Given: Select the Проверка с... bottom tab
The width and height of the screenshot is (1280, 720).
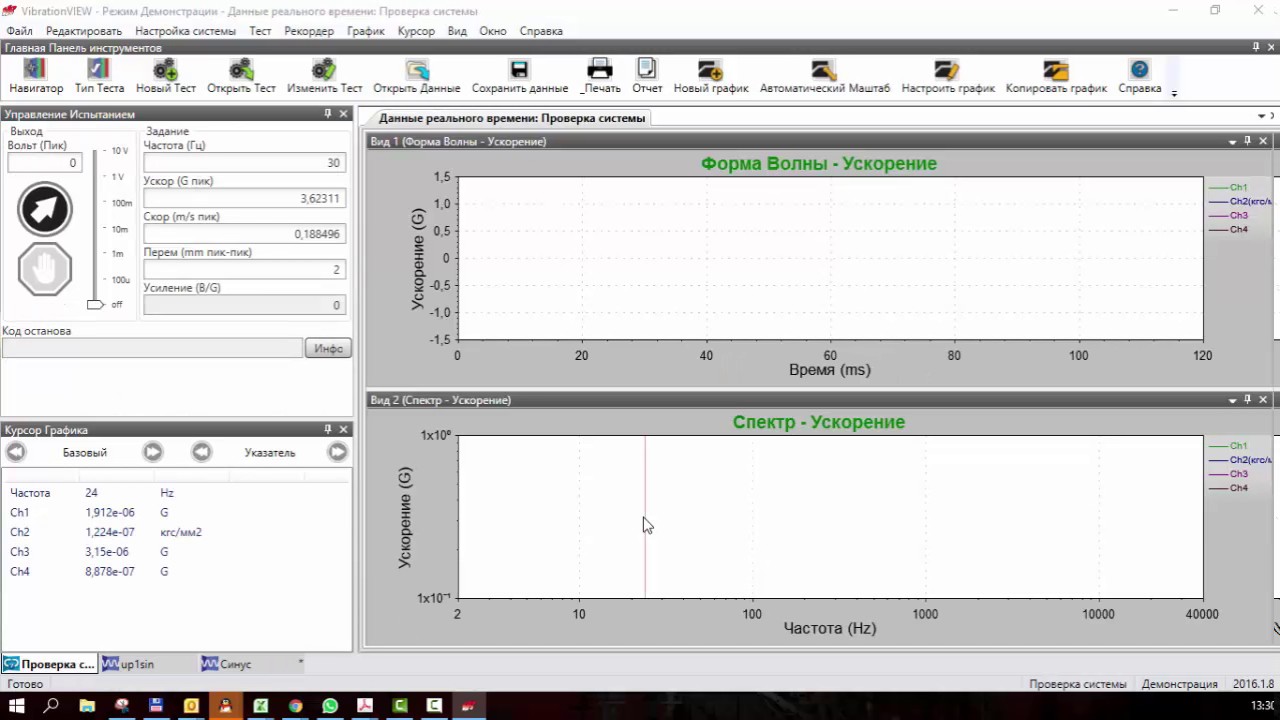Looking at the screenshot, I should click(x=49, y=664).
